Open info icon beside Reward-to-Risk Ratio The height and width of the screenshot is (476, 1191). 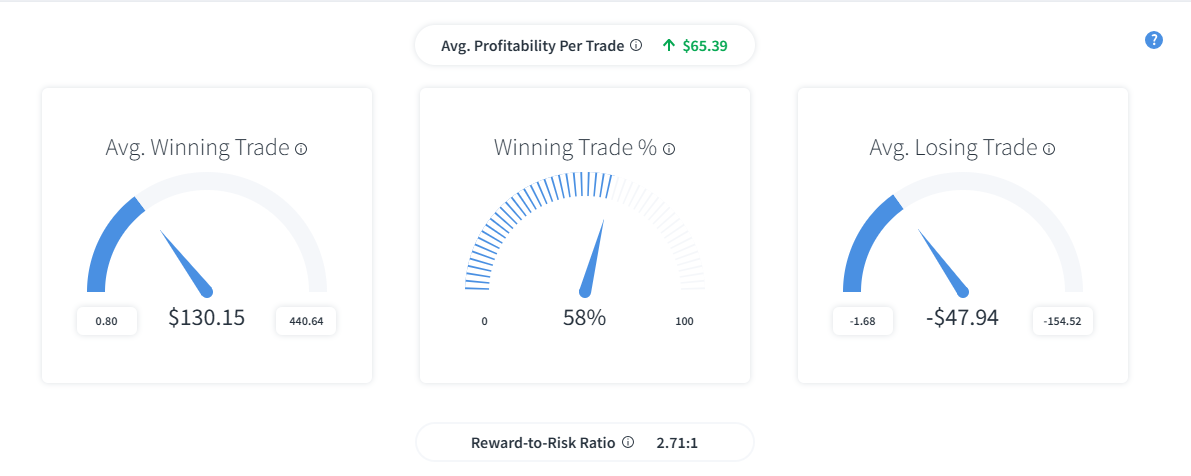coord(627,442)
